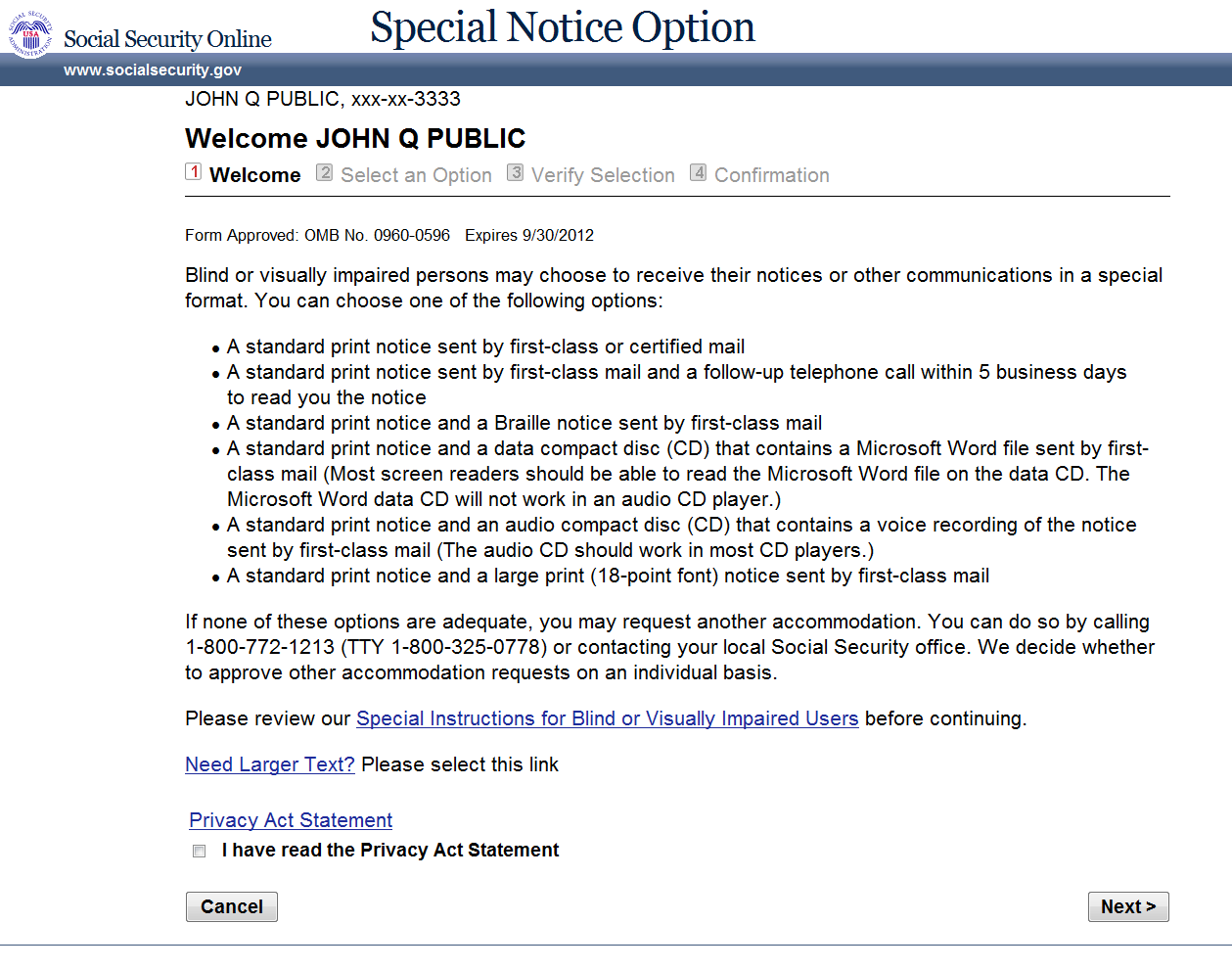Click the Form Approved OMB No. line

coord(389,235)
